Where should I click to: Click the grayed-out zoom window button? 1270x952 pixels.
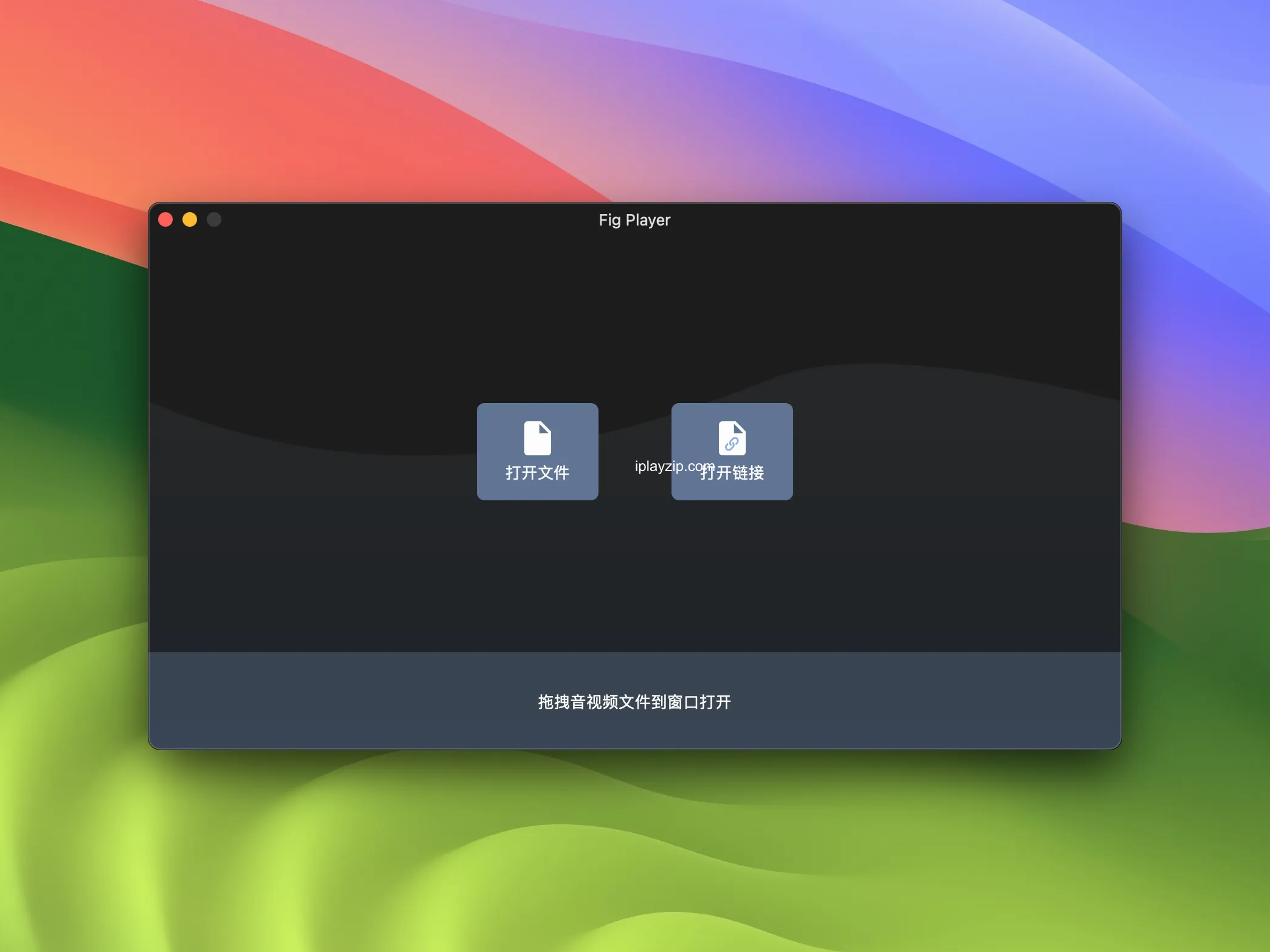pyautogui.click(x=214, y=219)
